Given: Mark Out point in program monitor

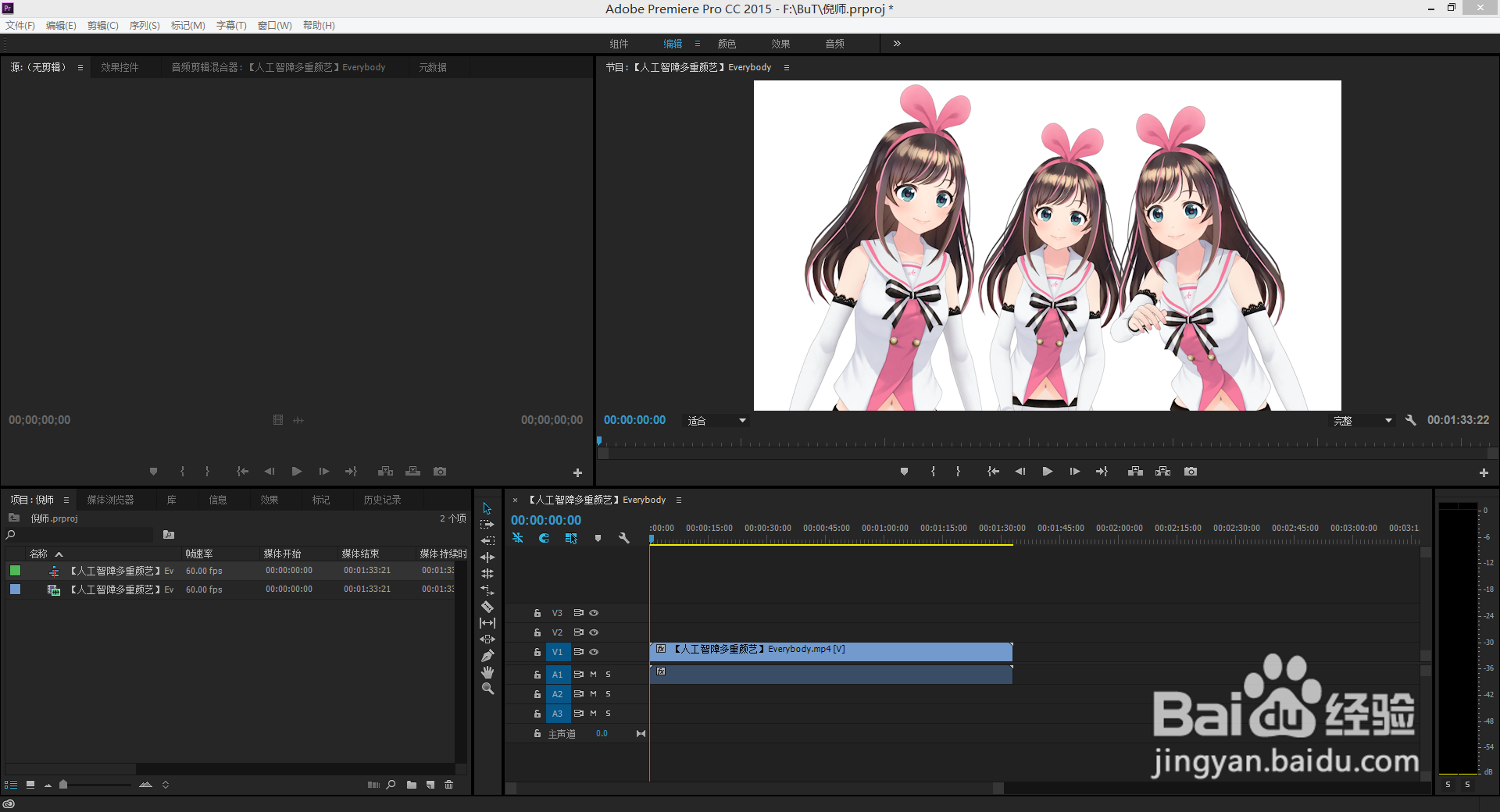Looking at the screenshot, I should pos(958,472).
